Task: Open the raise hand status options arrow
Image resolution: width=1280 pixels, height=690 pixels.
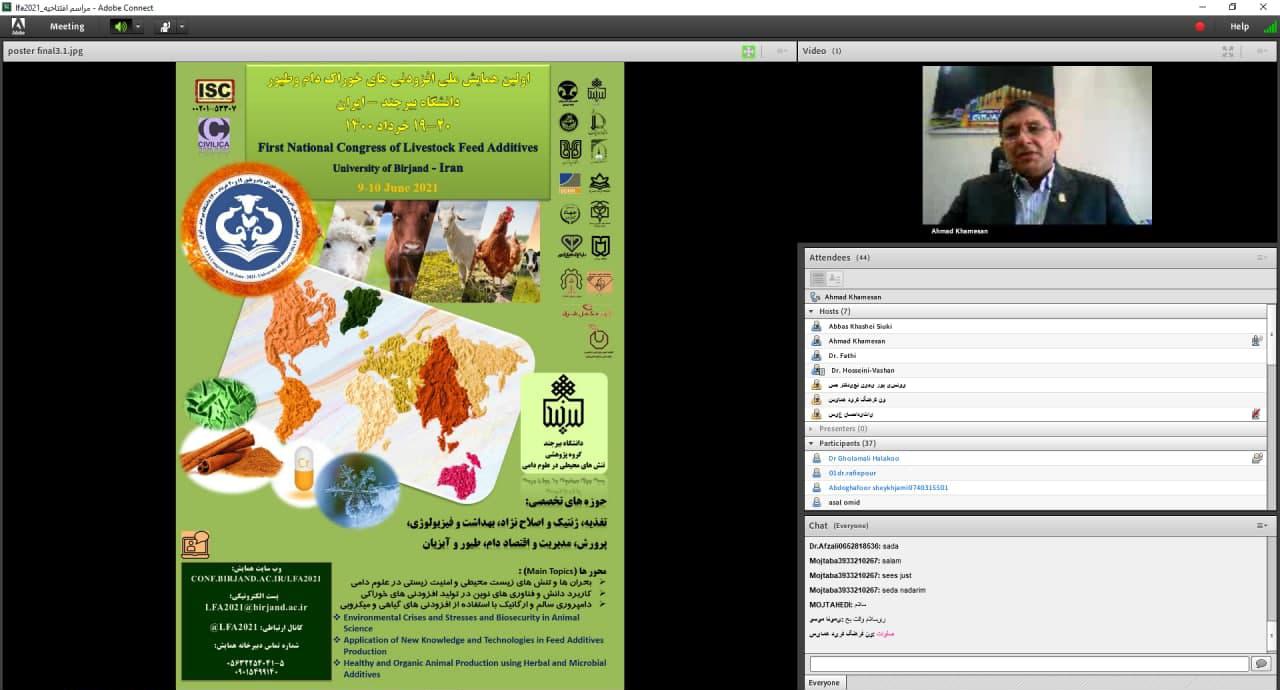Action: [x=182, y=26]
